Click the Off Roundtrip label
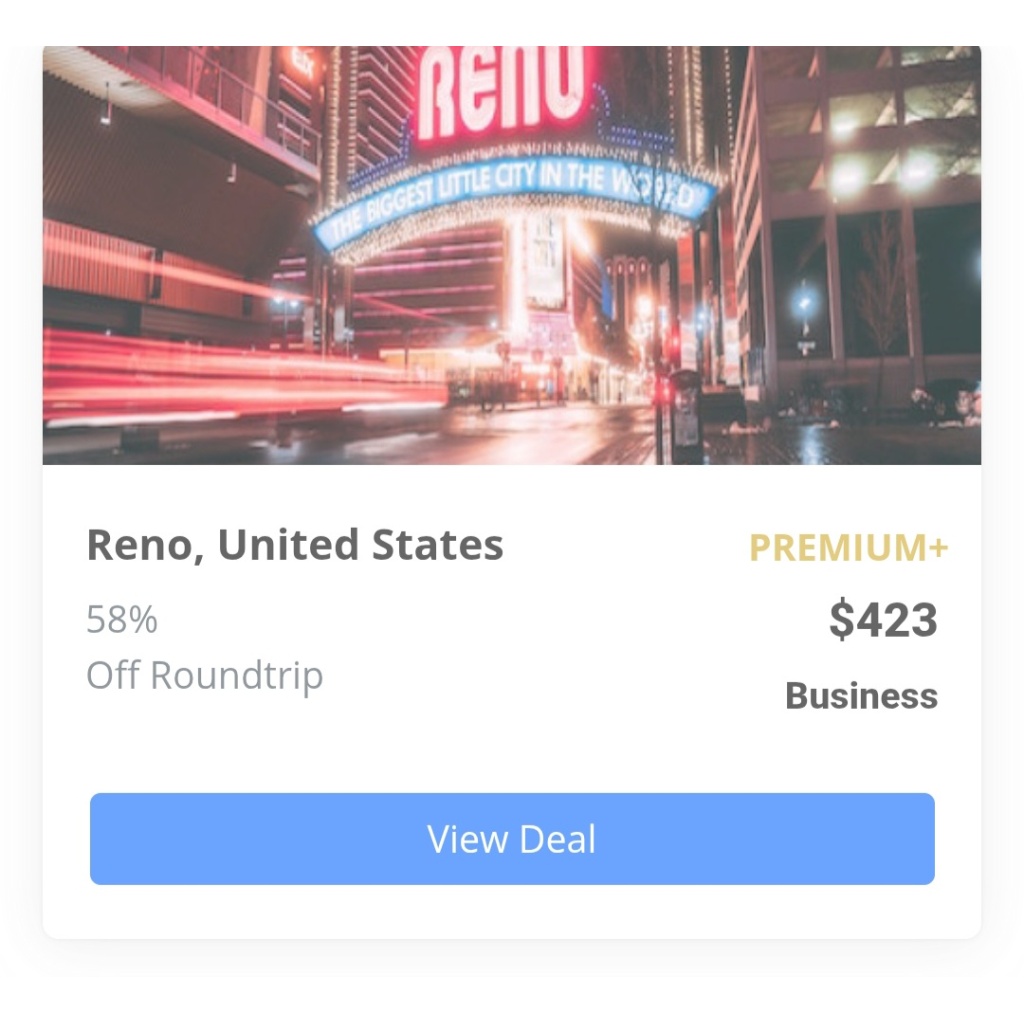This screenshot has height=1024, width=1024. pyautogui.click(x=205, y=675)
